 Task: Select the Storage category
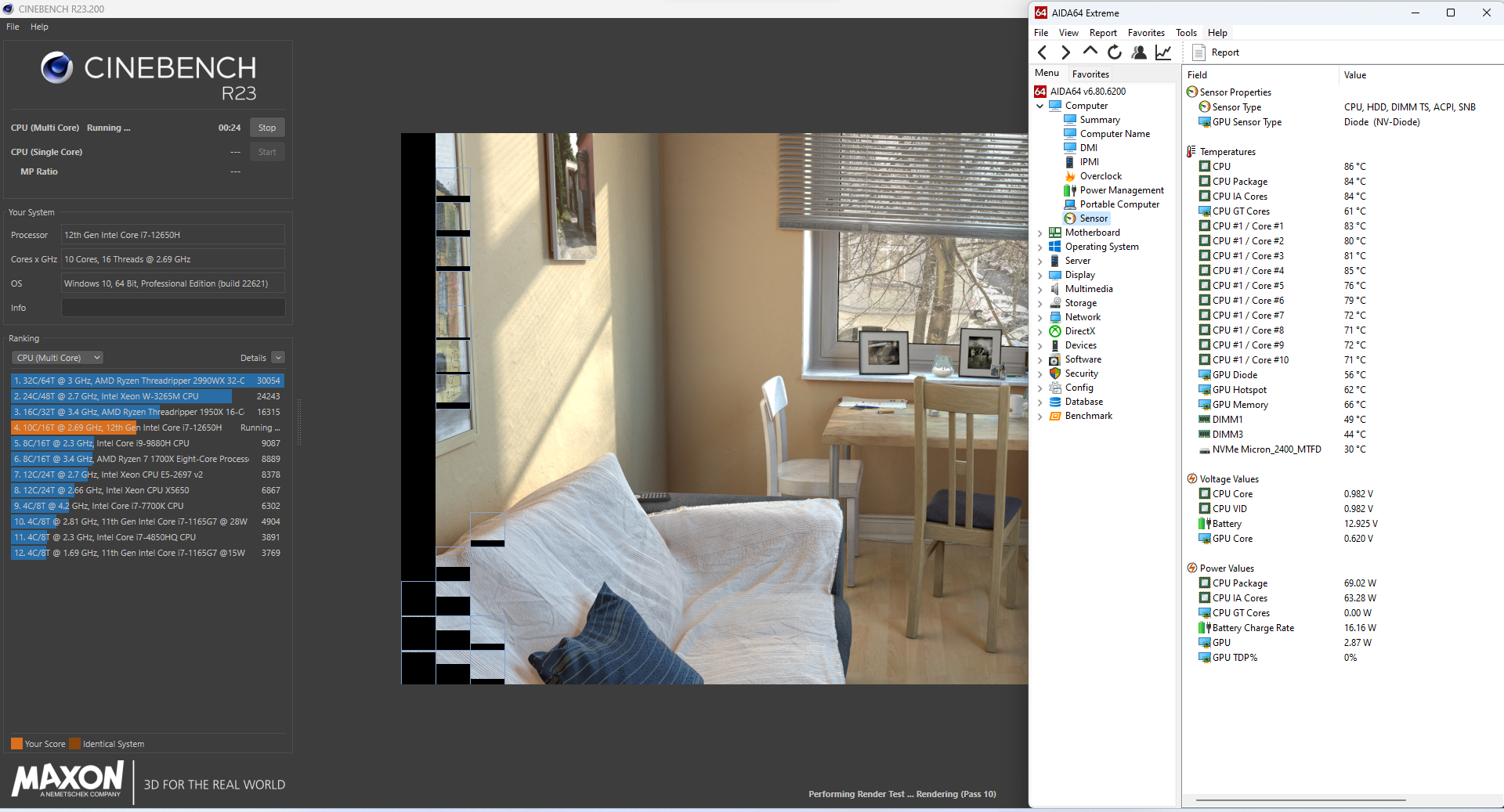(x=1080, y=303)
